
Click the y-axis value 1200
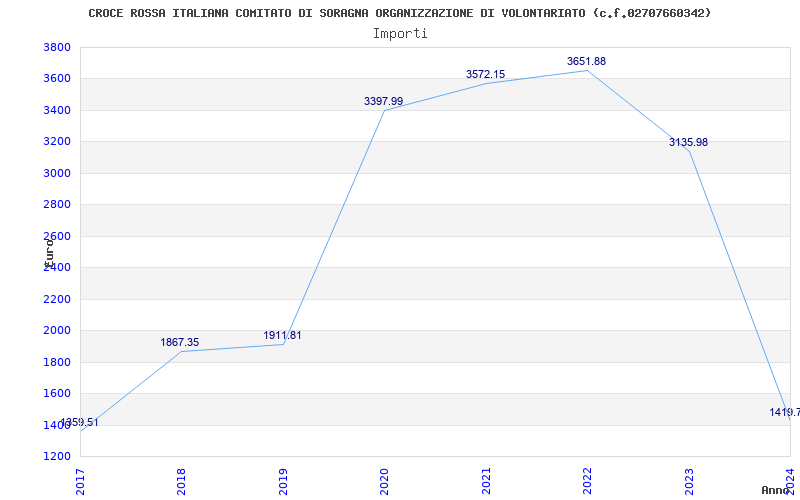pos(57,456)
